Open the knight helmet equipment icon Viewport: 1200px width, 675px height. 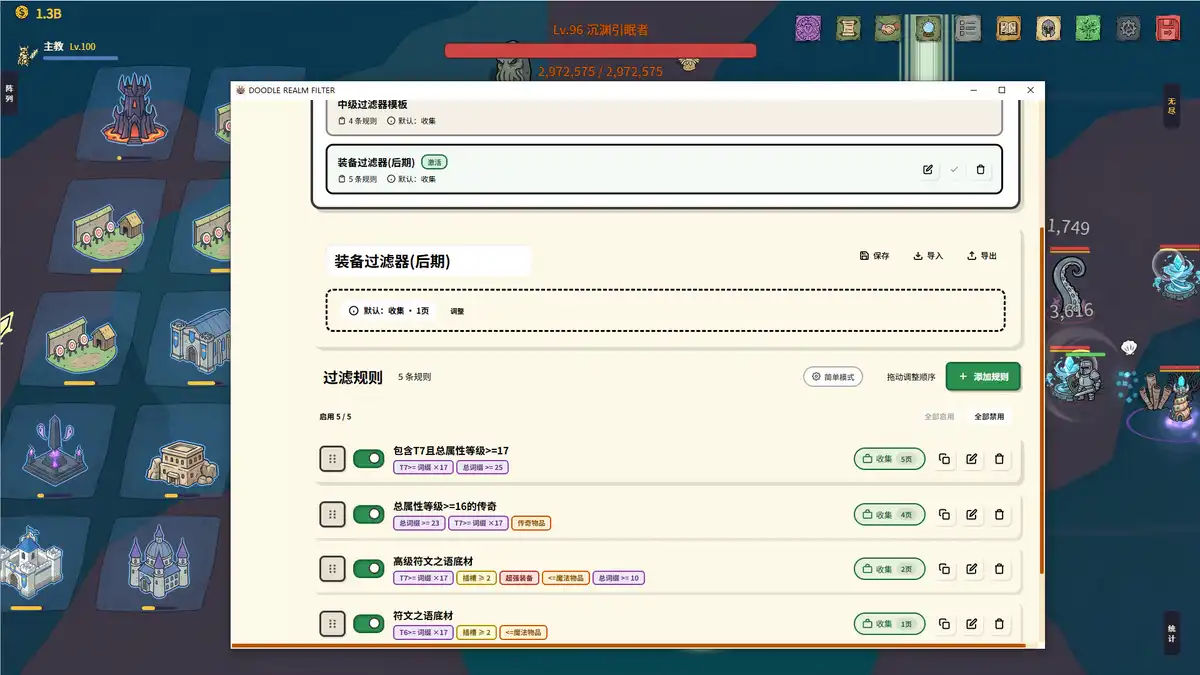click(1048, 28)
